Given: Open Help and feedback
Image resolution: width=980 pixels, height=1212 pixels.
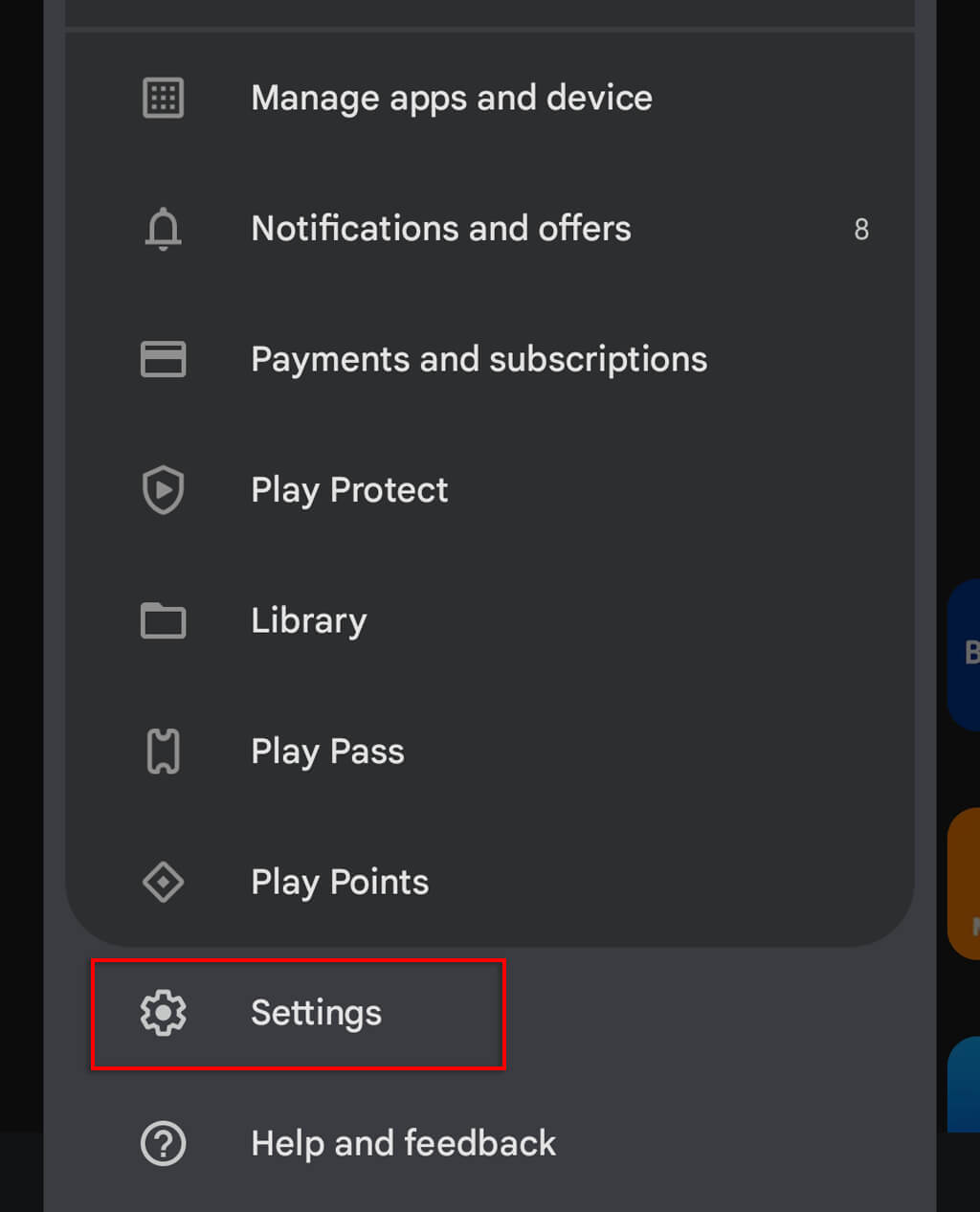Looking at the screenshot, I should (403, 1143).
